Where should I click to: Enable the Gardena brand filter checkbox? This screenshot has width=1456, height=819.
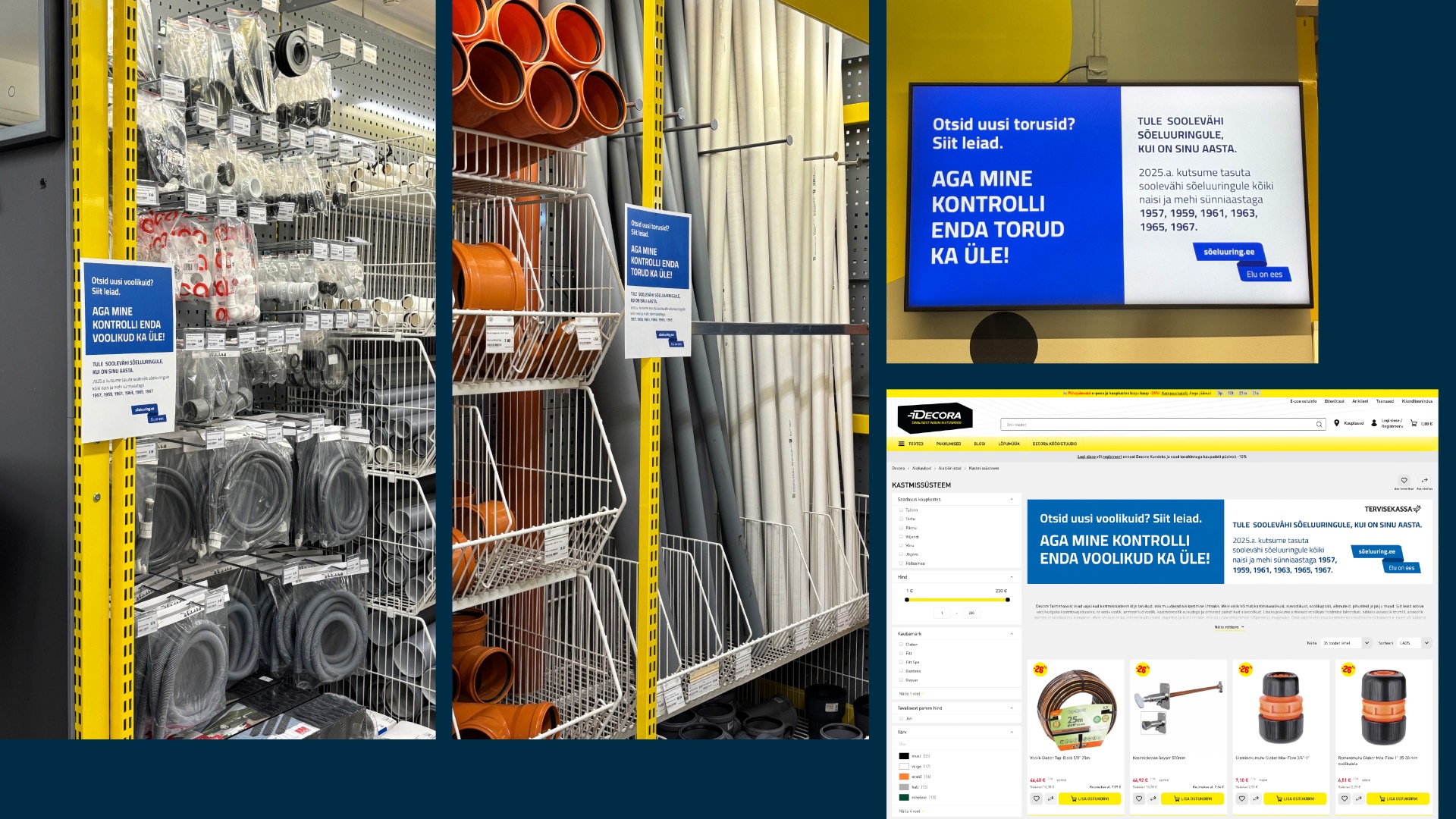point(901,671)
